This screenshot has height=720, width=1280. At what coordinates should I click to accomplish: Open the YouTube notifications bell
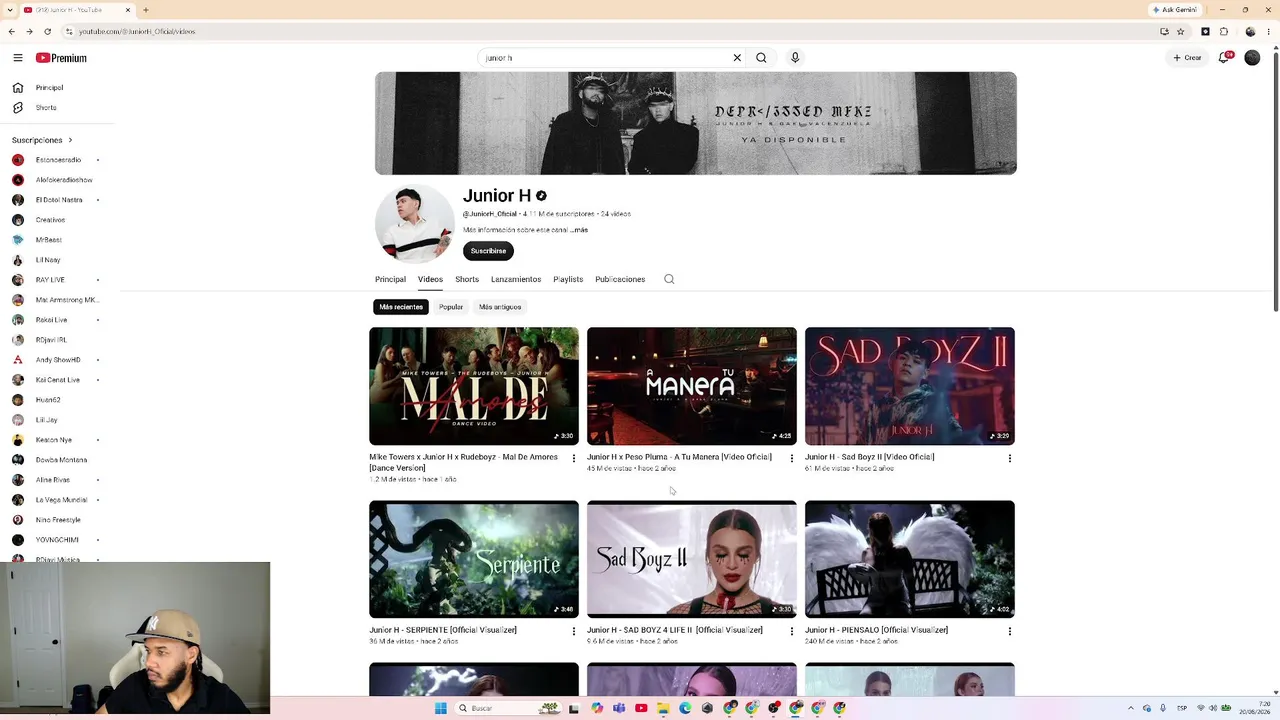[1224, 58]
